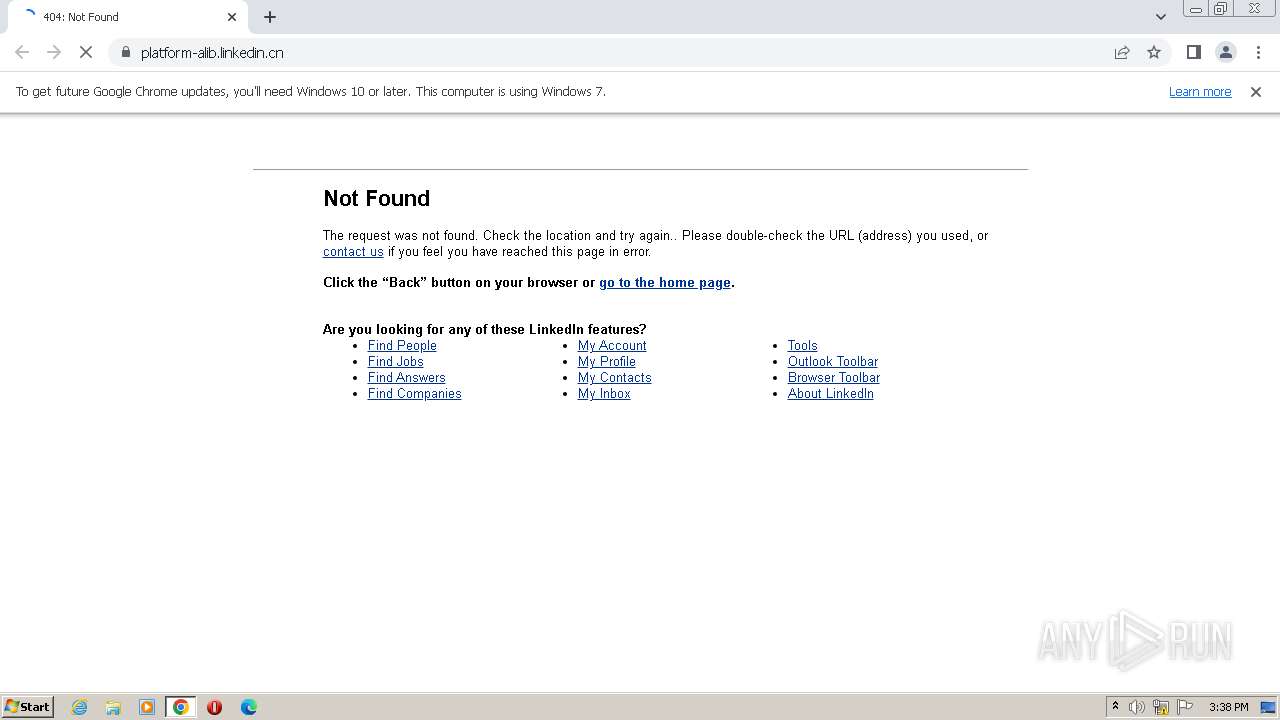
Task: Open Find People link
Action: click(402, 346)
